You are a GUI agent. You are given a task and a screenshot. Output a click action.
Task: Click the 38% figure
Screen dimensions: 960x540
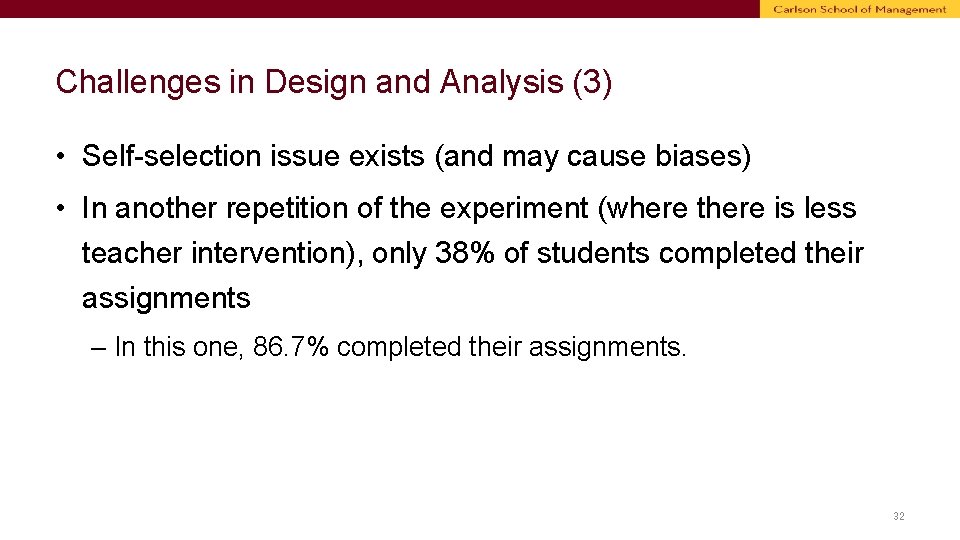click(x=464, y=253)
